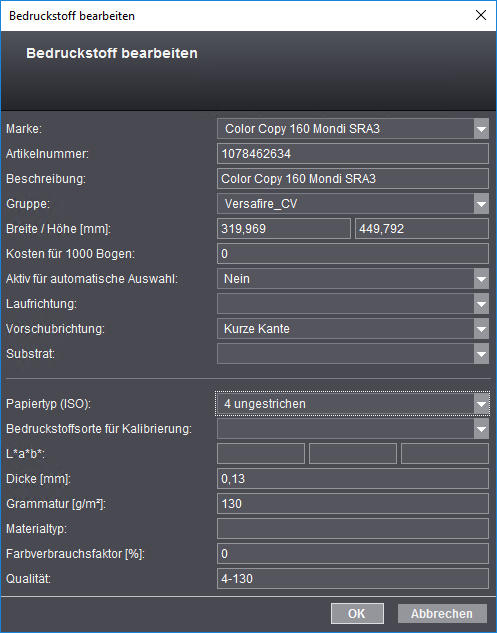Viewport: 497px width, 633px height.
Task: Open the Papiertyp (ISO) dropdown arrow
Action: point(481,404)
